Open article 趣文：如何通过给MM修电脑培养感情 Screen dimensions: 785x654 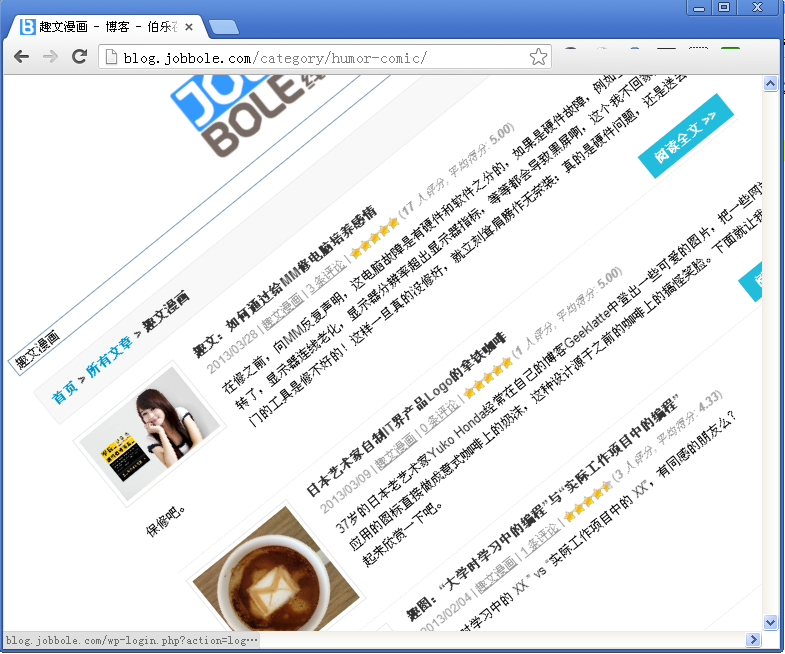(x=284, y=281)
